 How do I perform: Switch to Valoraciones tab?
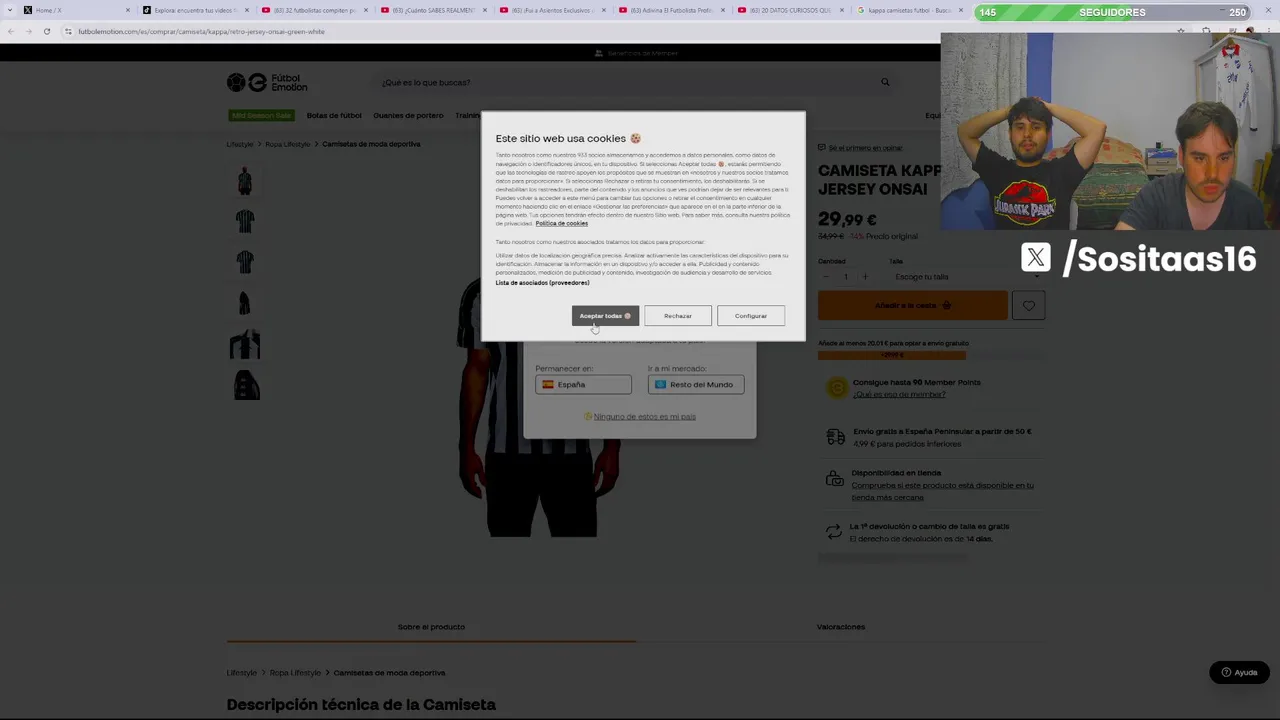841,627
